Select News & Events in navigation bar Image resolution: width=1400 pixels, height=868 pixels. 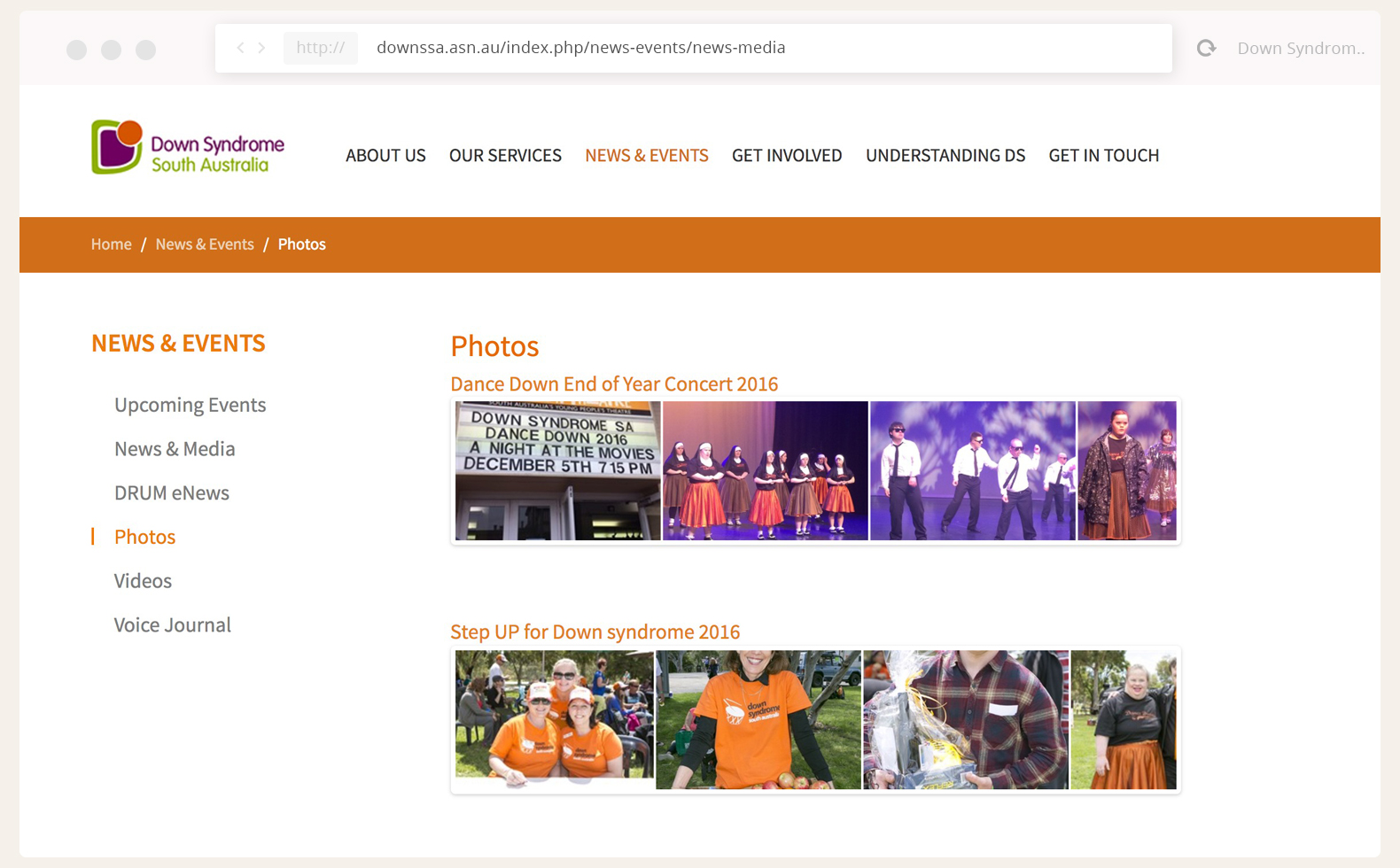(x=646, y=156)
